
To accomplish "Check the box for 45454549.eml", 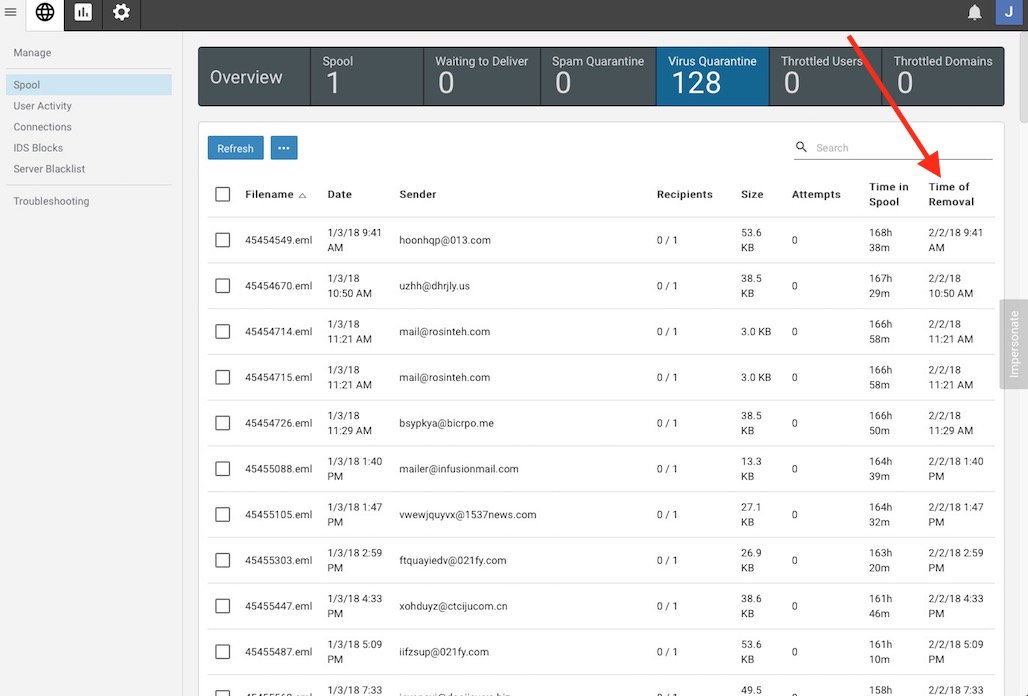I will pos(223,240).
